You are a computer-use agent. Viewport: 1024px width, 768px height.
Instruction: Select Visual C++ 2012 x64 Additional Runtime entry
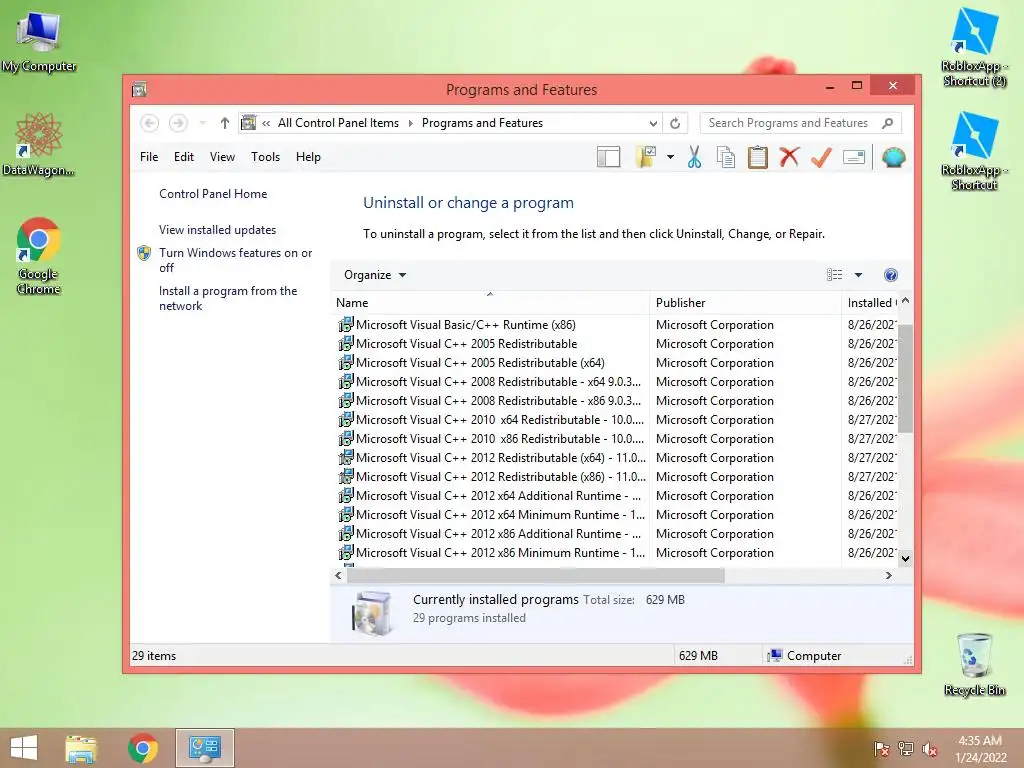click(489, 496)
